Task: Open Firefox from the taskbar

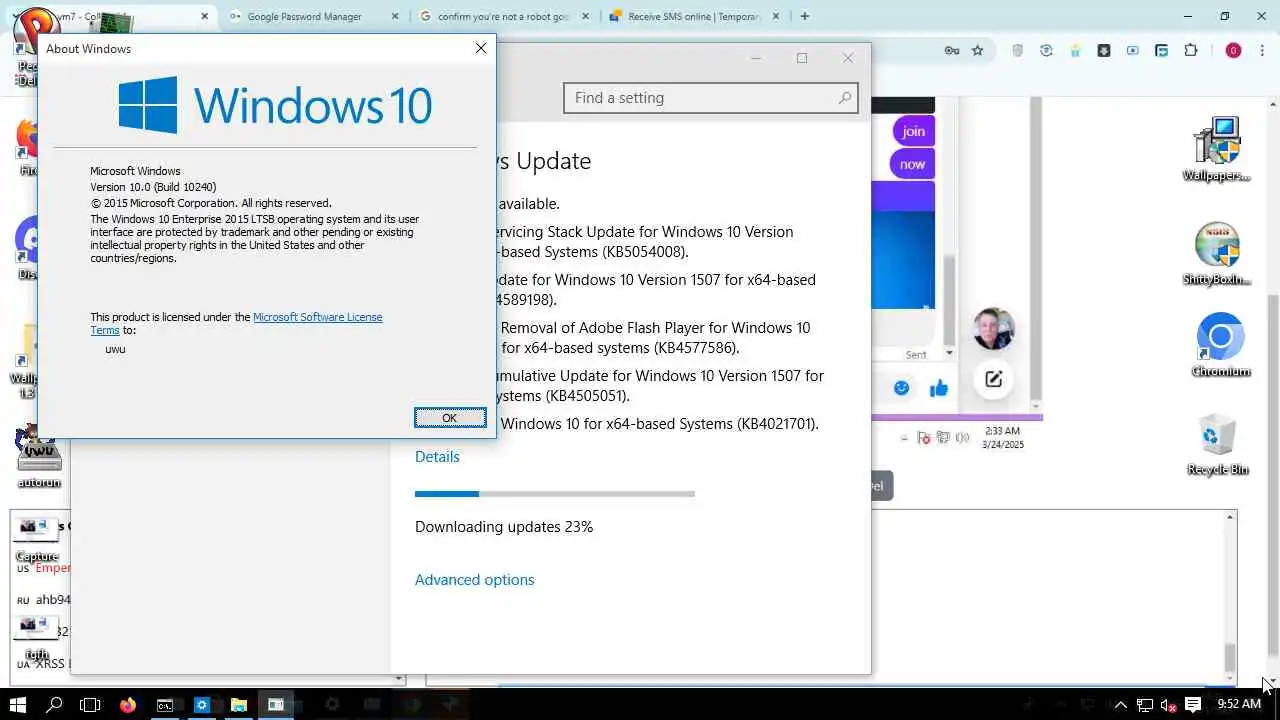Action: pos(127,705)
